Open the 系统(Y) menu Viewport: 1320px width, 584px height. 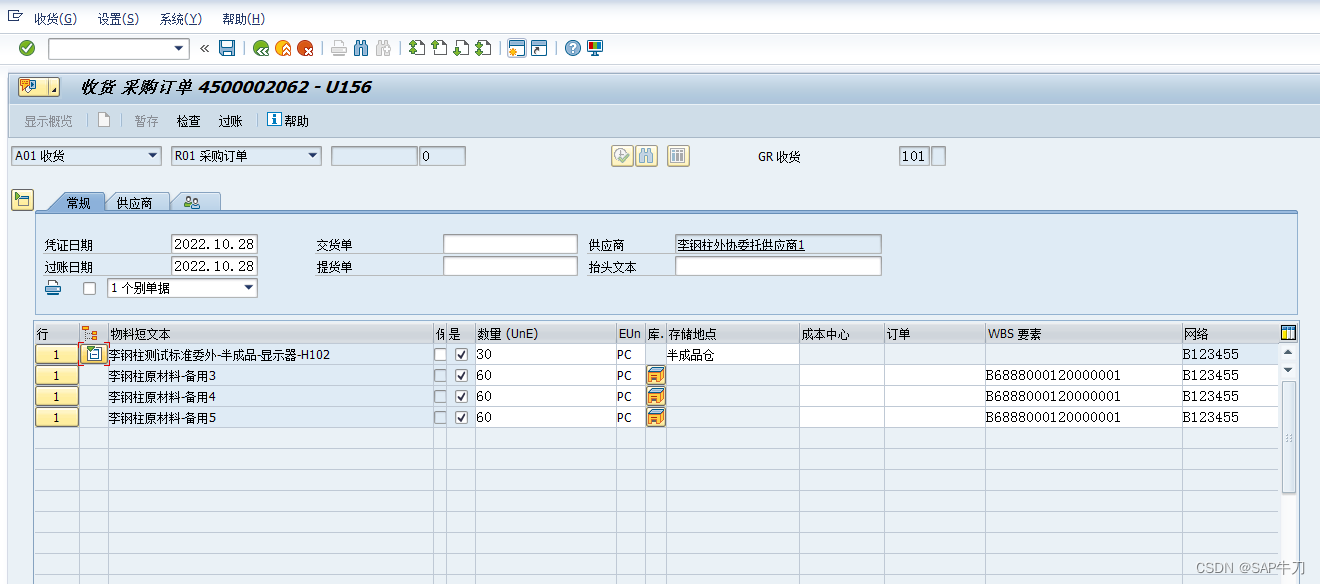[x=181, y=19]
